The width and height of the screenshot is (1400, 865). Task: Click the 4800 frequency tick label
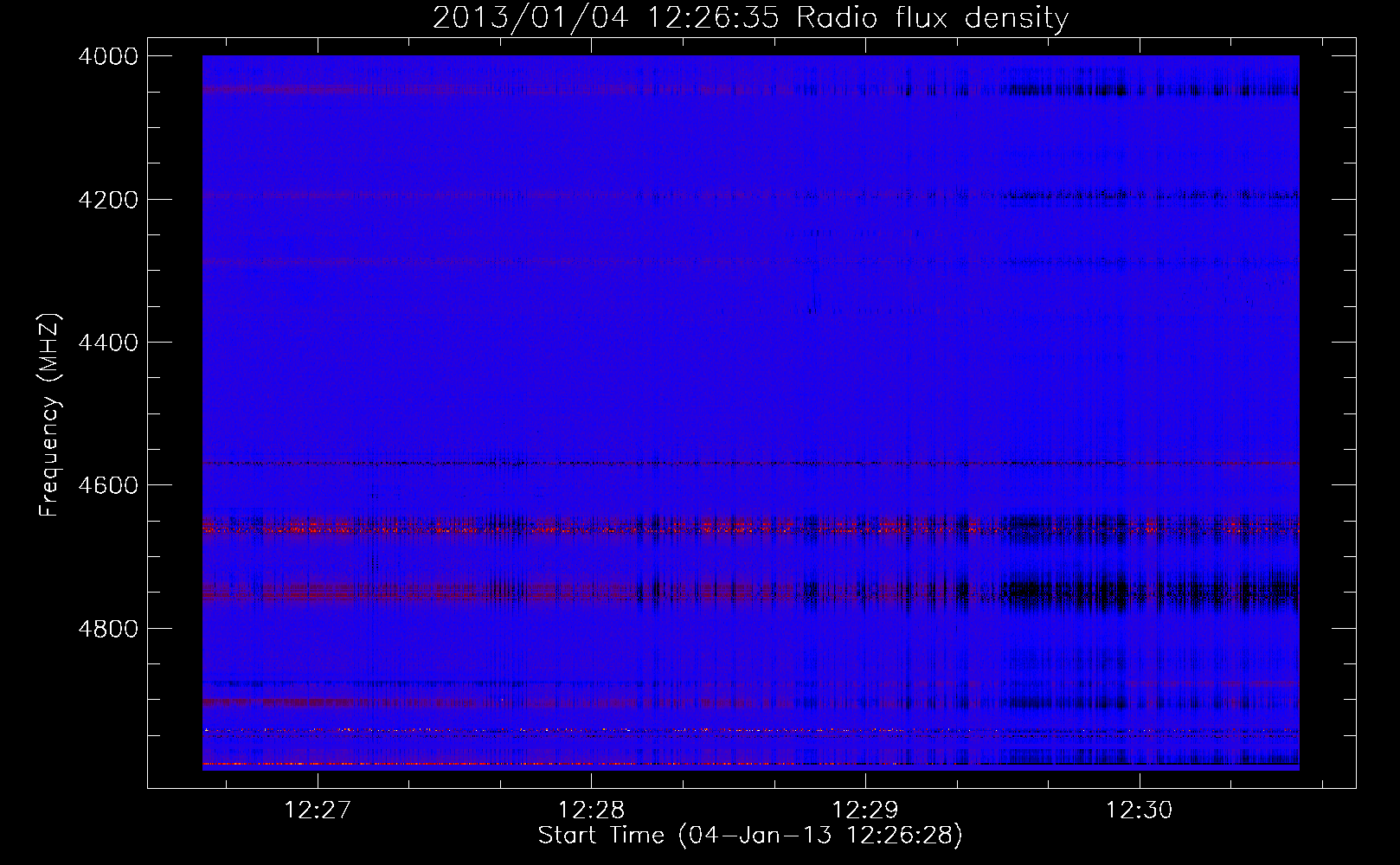coord(108,629)
